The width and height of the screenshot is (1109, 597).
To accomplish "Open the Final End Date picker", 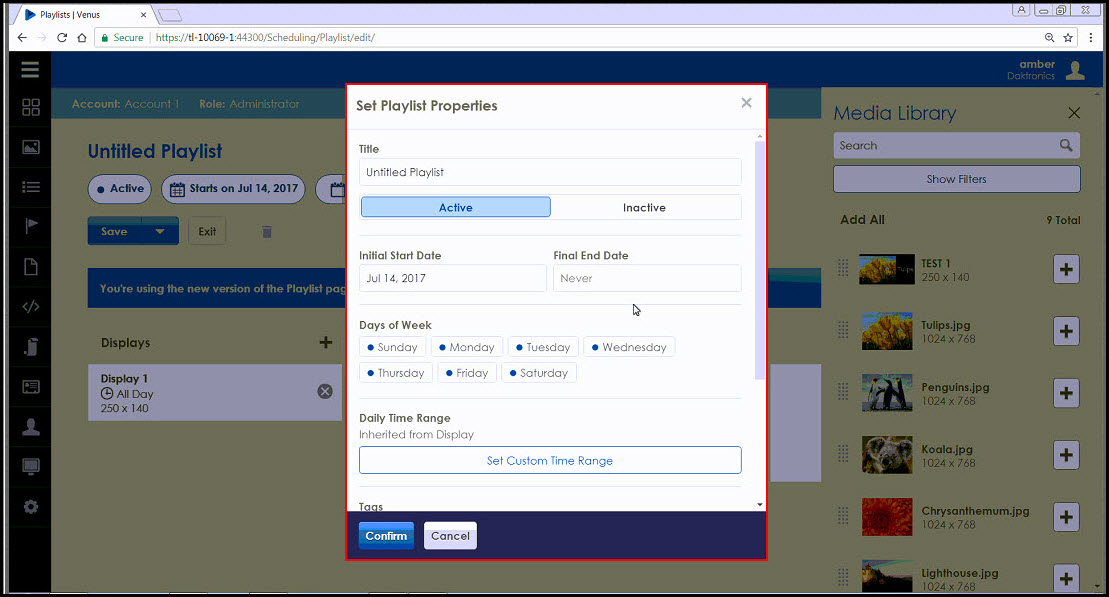I will point(646,278).
